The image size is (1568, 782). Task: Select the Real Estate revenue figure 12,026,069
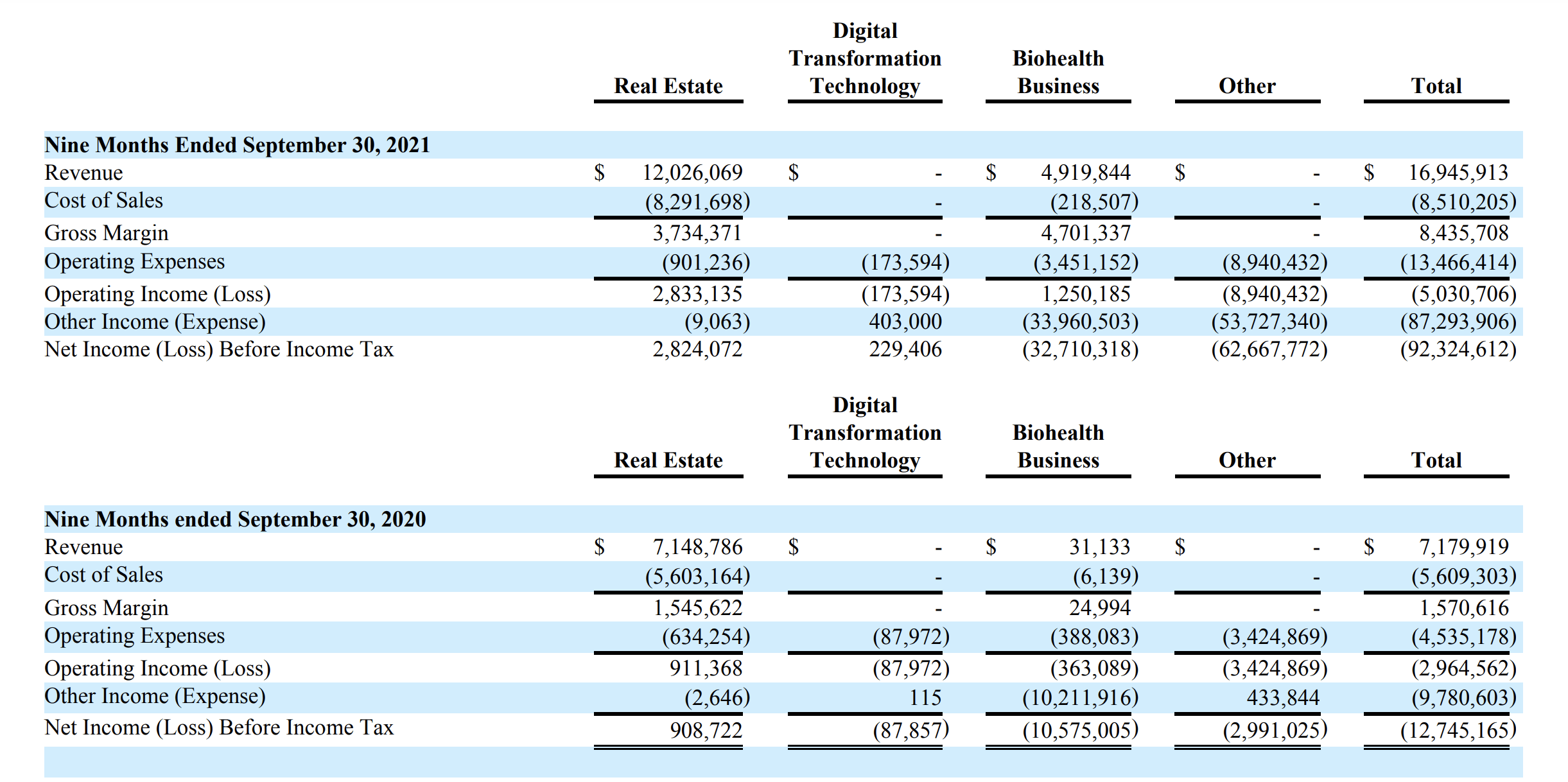point(695,172)
